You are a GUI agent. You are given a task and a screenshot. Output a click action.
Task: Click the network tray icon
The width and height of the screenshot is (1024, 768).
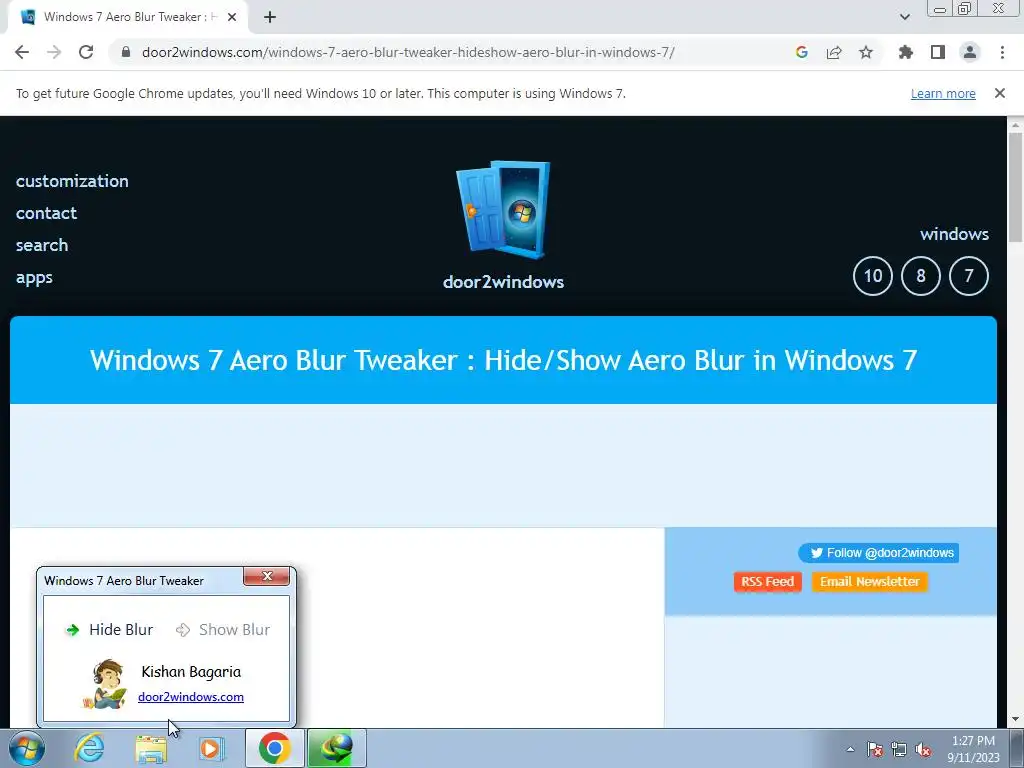899,749
